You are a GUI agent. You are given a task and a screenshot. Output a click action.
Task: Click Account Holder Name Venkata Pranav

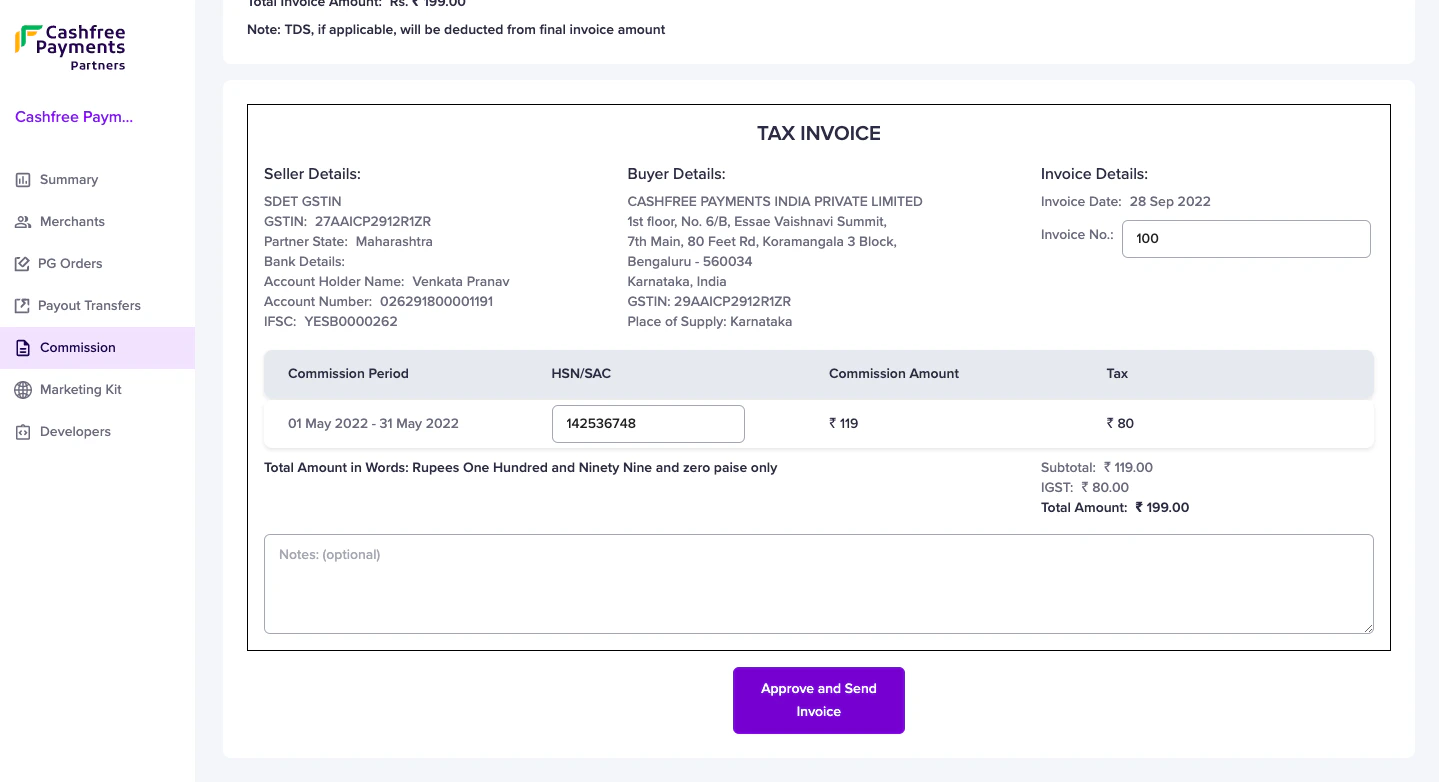tap(387, 282)
